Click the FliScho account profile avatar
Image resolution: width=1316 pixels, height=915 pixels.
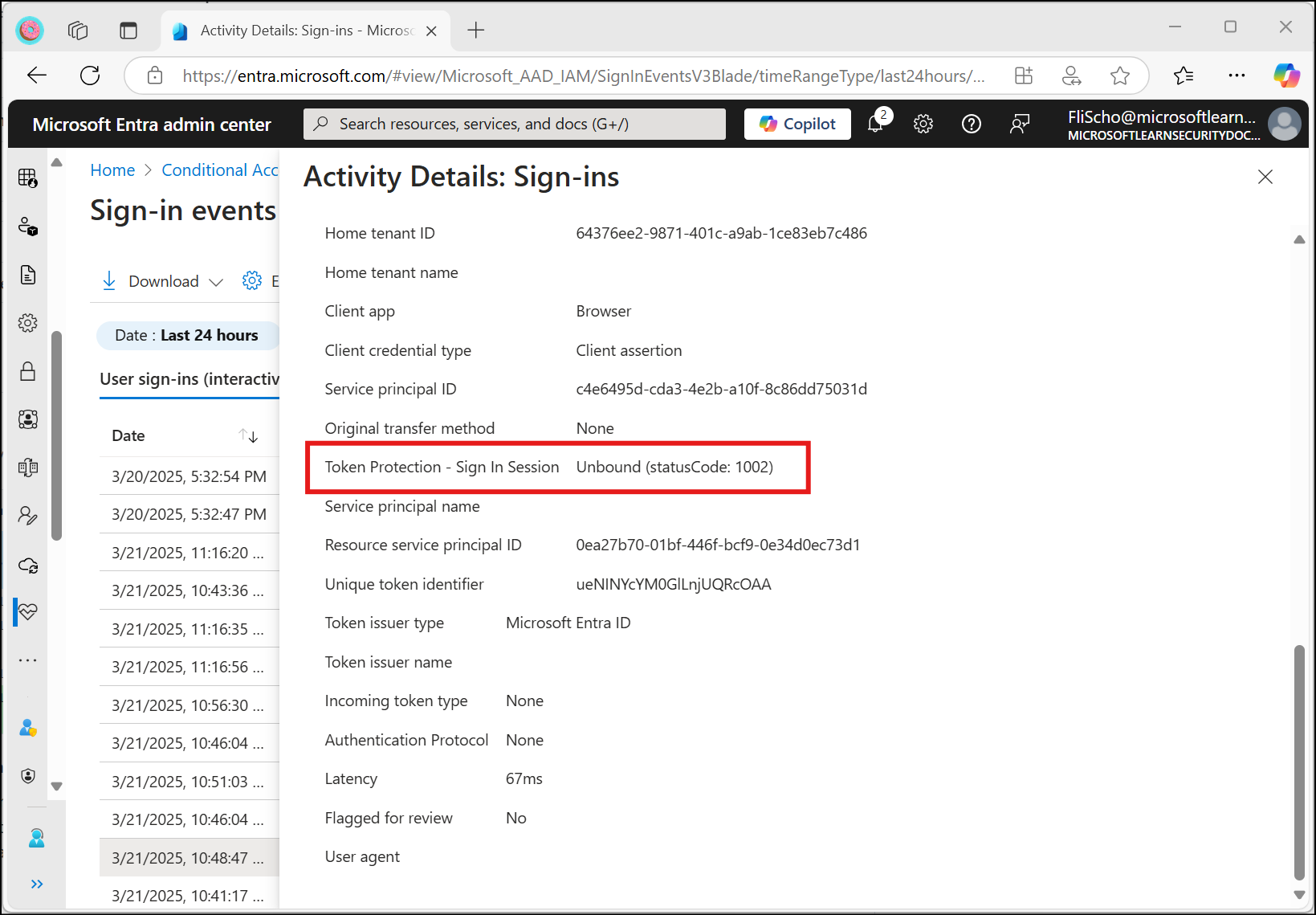[x=1285, y=124]
